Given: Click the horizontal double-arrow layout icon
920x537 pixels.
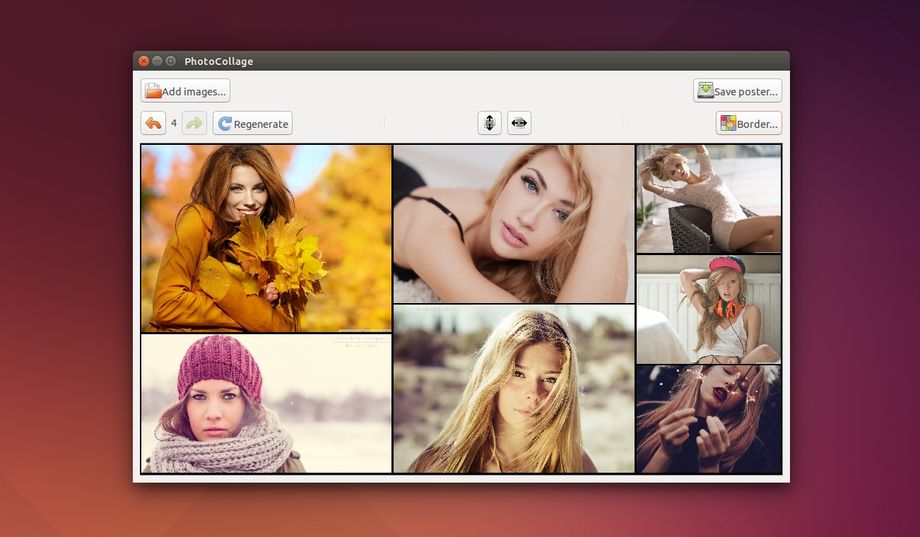Looking at the screenshot, I should [x=519, y=123].
